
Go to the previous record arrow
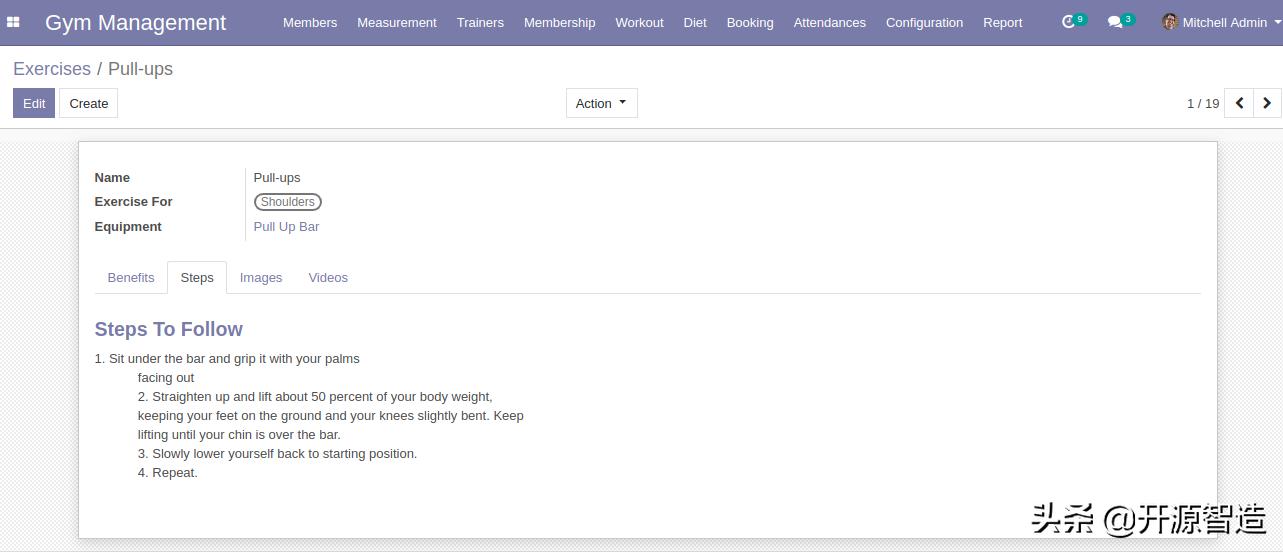click(1239, 103)
